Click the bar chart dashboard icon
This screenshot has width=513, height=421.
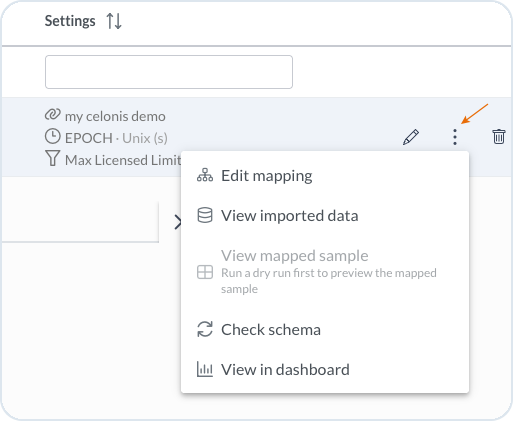[x=205, y=369]
